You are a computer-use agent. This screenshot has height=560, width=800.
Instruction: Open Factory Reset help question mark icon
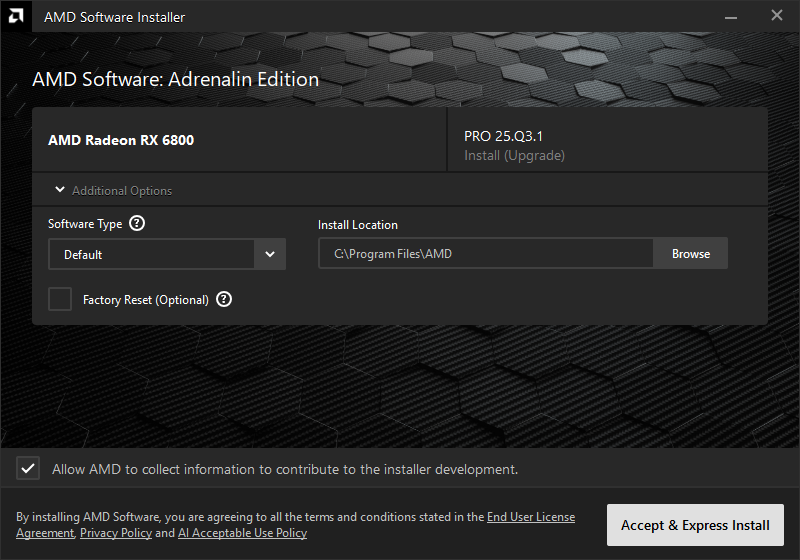(x=224, y=299)
